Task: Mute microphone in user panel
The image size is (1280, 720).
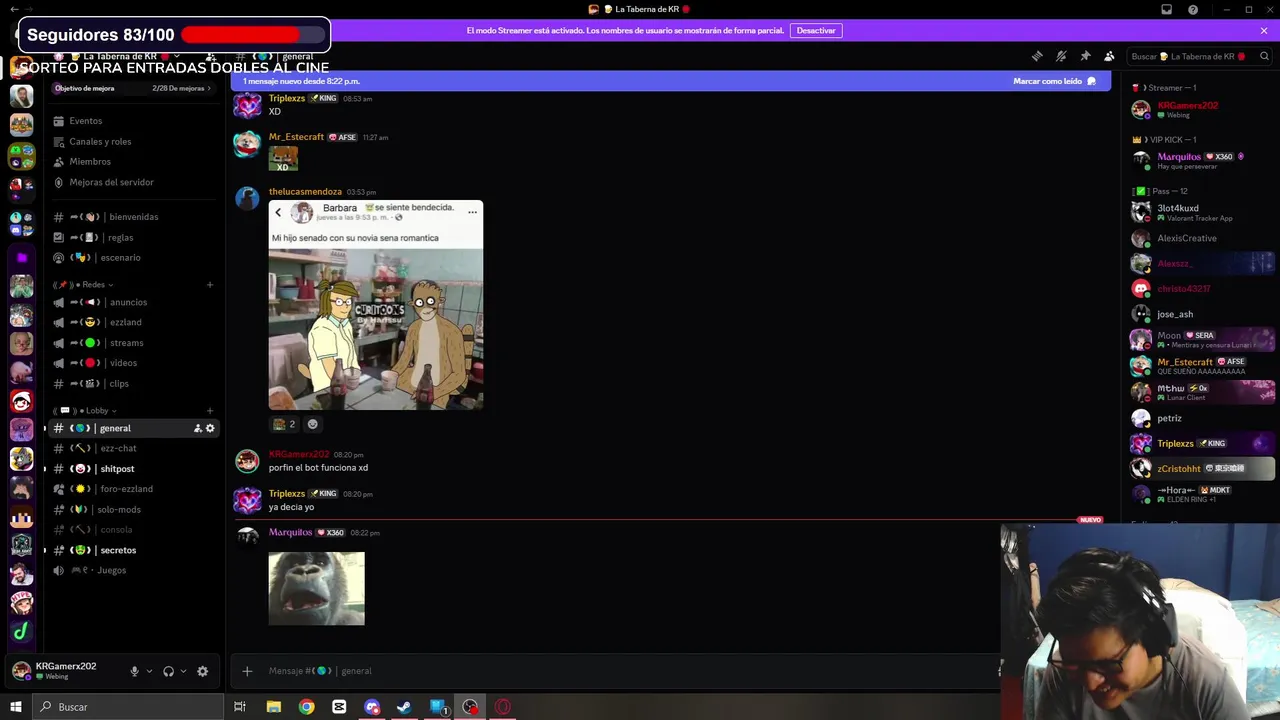Action: click(135, 671)
